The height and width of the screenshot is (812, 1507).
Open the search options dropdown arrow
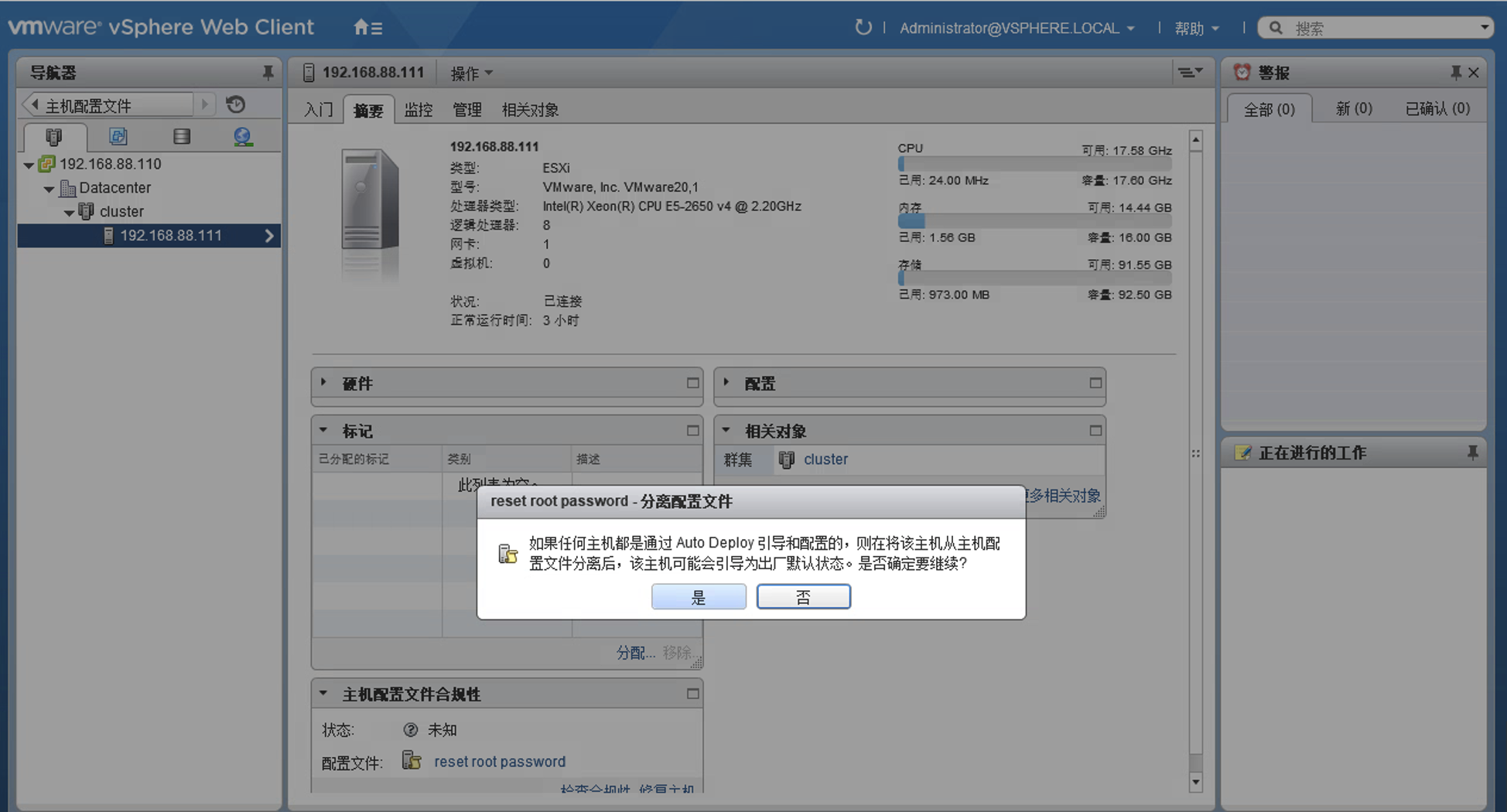[1485, 28]
